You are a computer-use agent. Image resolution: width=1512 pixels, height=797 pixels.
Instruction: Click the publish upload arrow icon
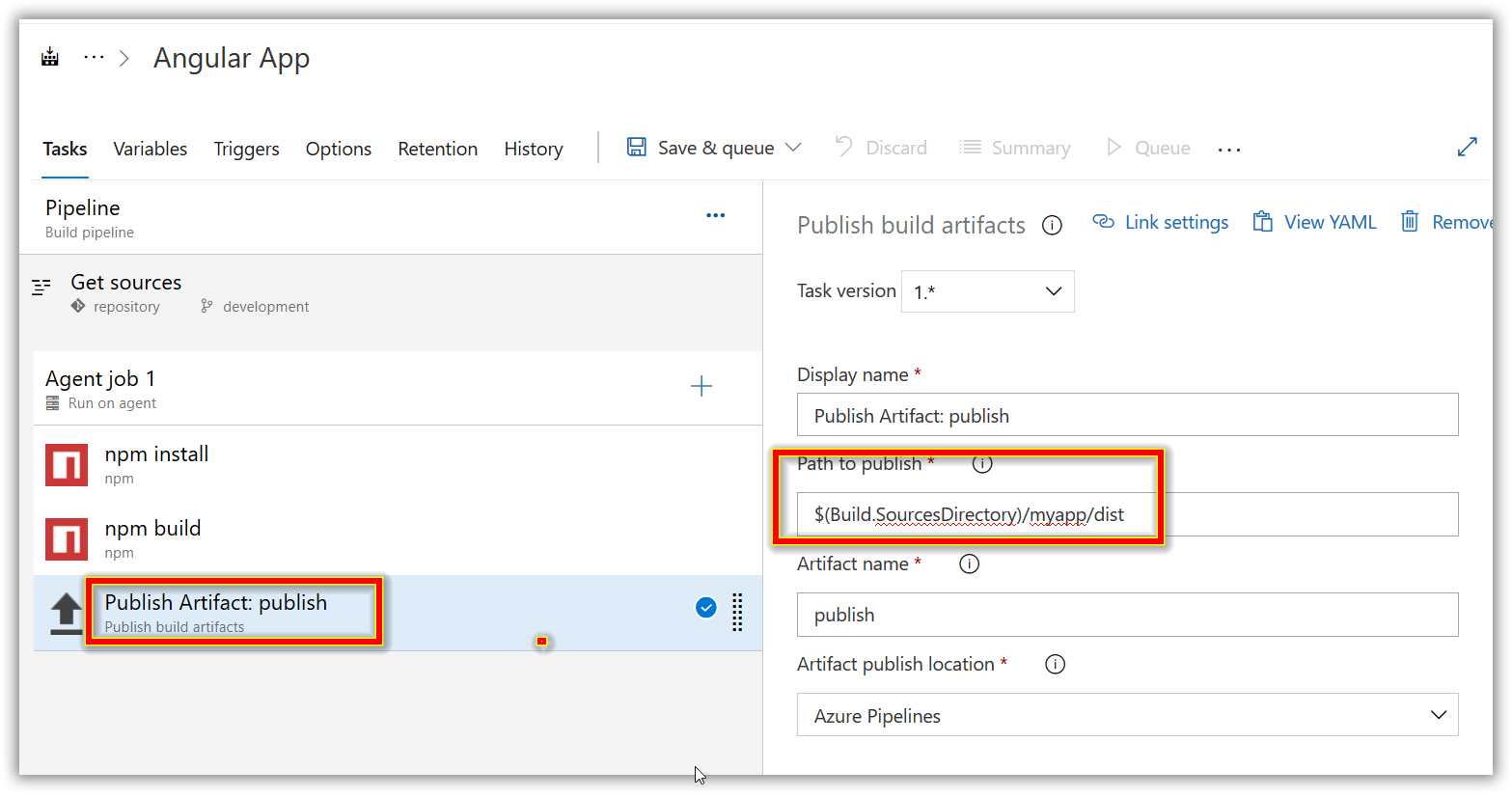click(66, 614)
